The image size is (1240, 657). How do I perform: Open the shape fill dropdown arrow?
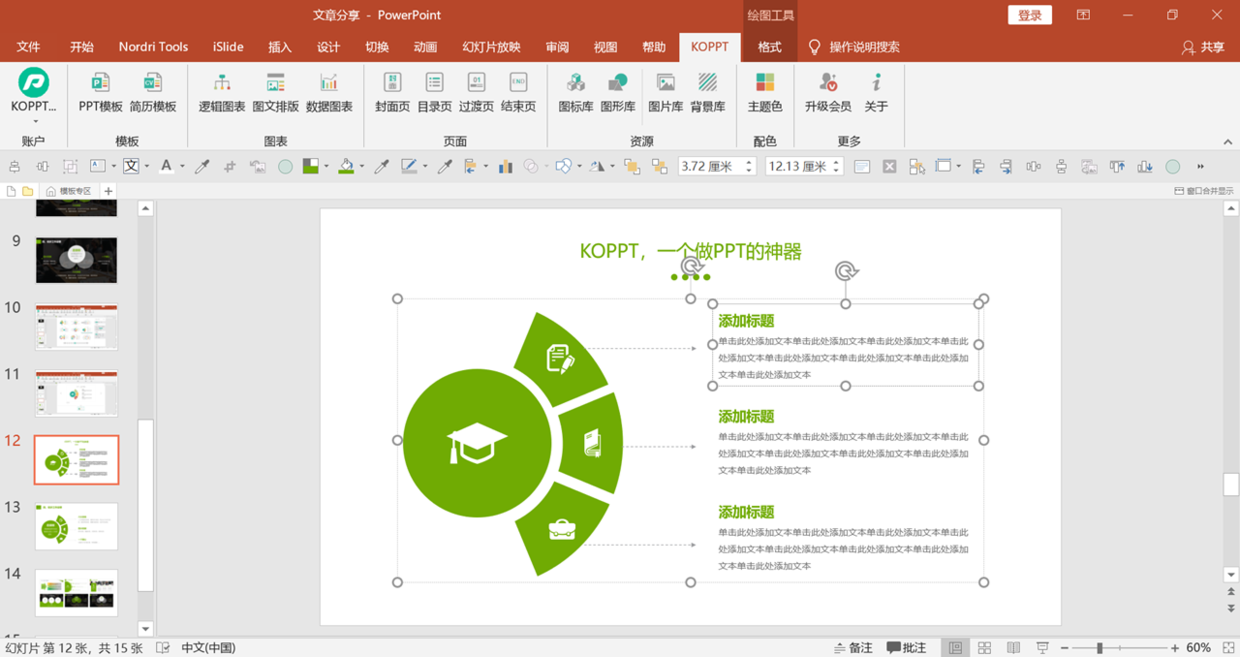(x=361, y=166)
